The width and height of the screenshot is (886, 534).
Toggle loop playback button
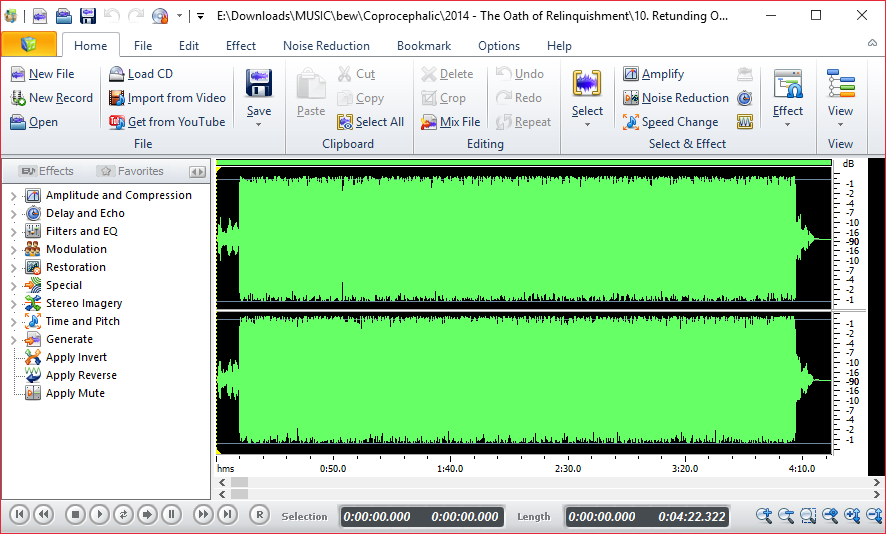[123, 514]
